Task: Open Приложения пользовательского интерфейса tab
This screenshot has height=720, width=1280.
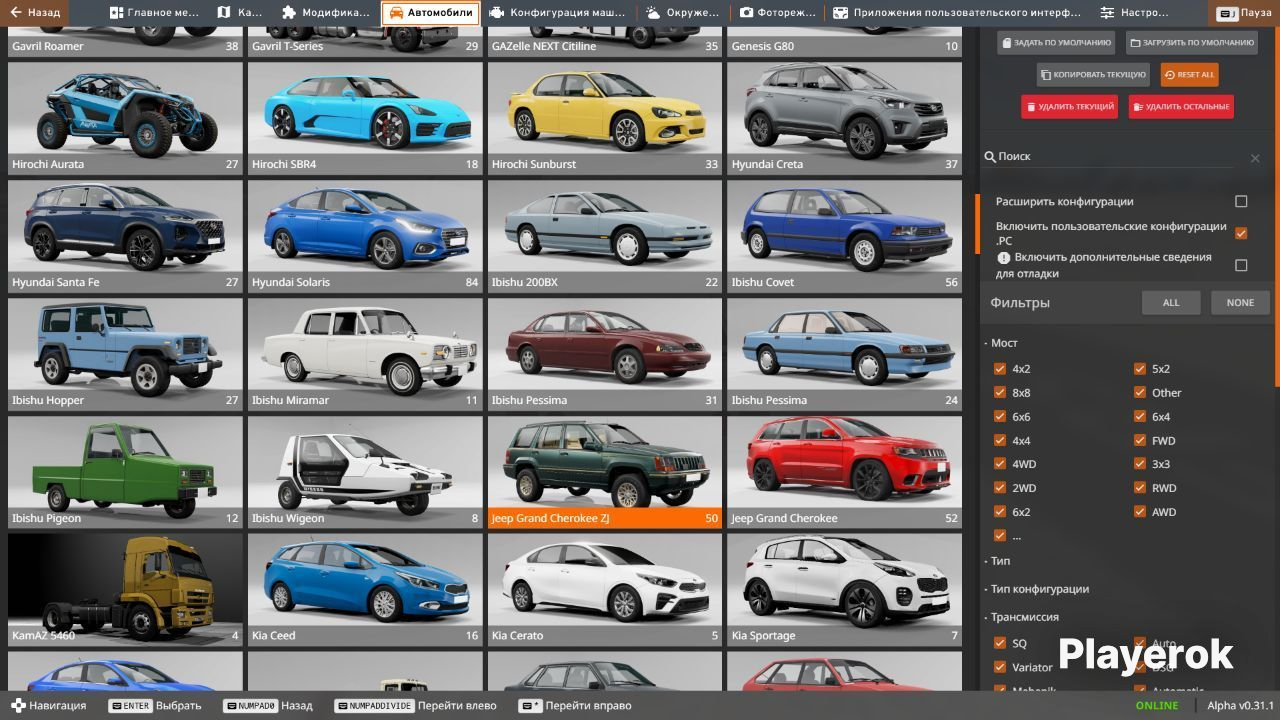Action: pyautogui.click(x=958, y=13)
